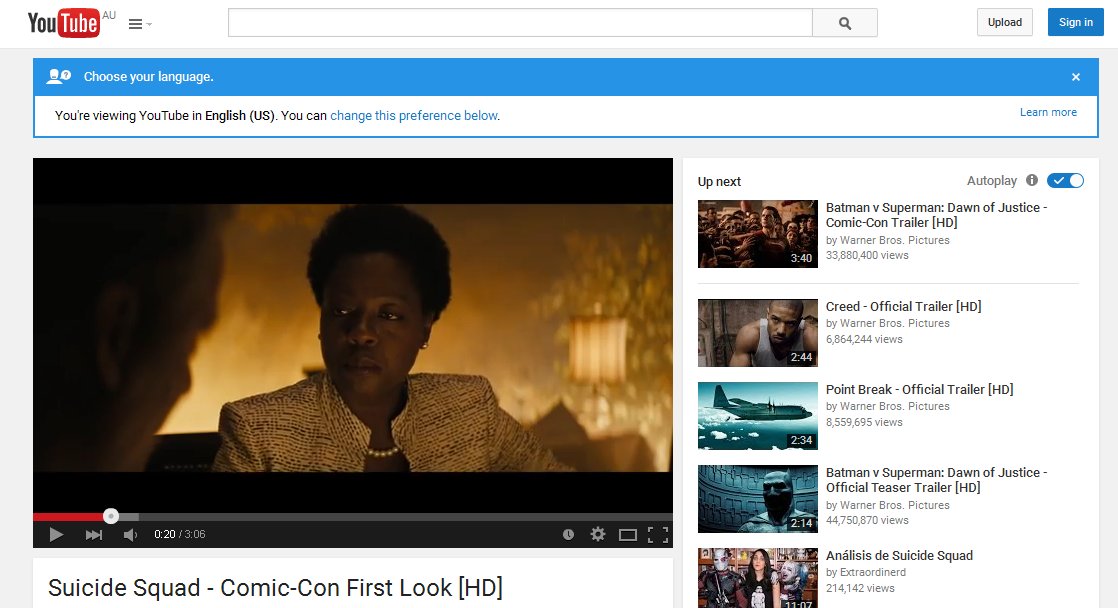Click the 0:20 / 3:06 time display
This screenshot has height=608, width=1118.
click(x=180, y=535)
